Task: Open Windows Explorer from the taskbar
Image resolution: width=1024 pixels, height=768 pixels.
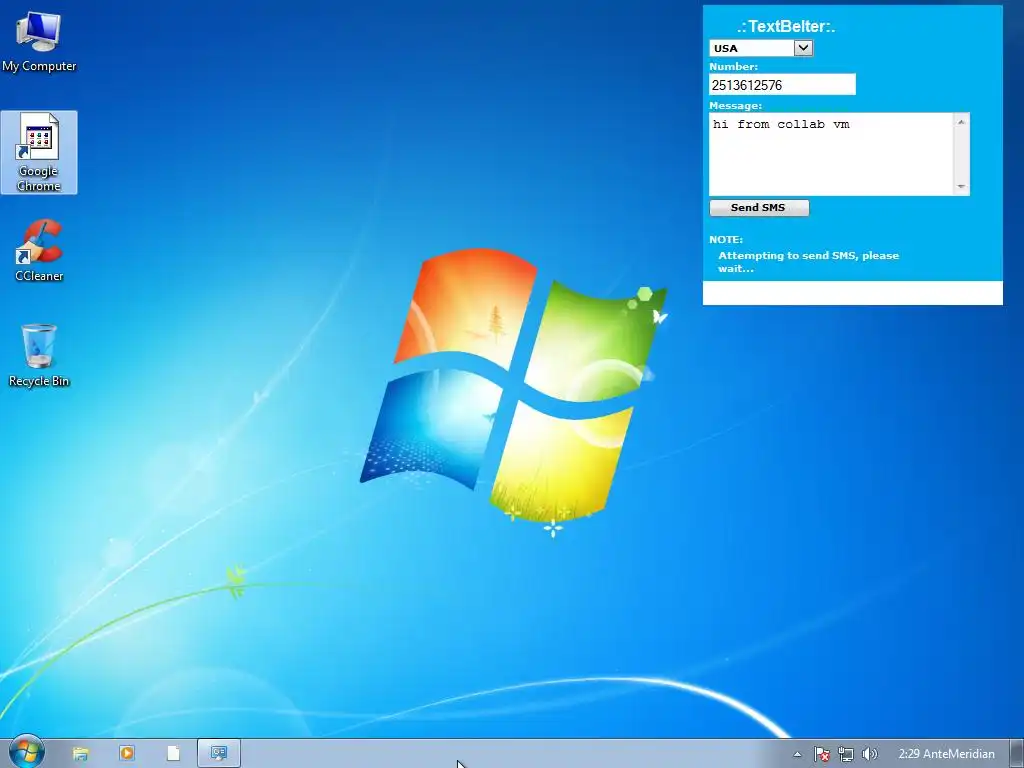Action: pos(80,754)
